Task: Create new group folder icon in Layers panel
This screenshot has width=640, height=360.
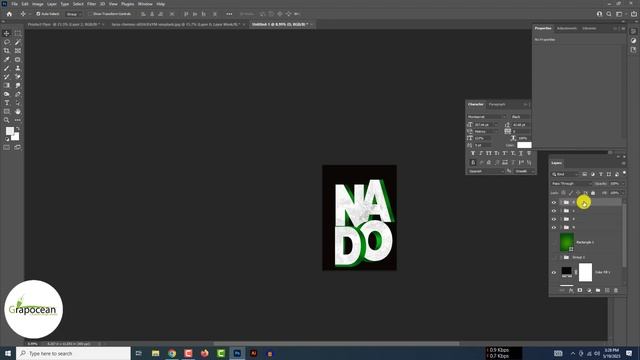Action: 598,290
